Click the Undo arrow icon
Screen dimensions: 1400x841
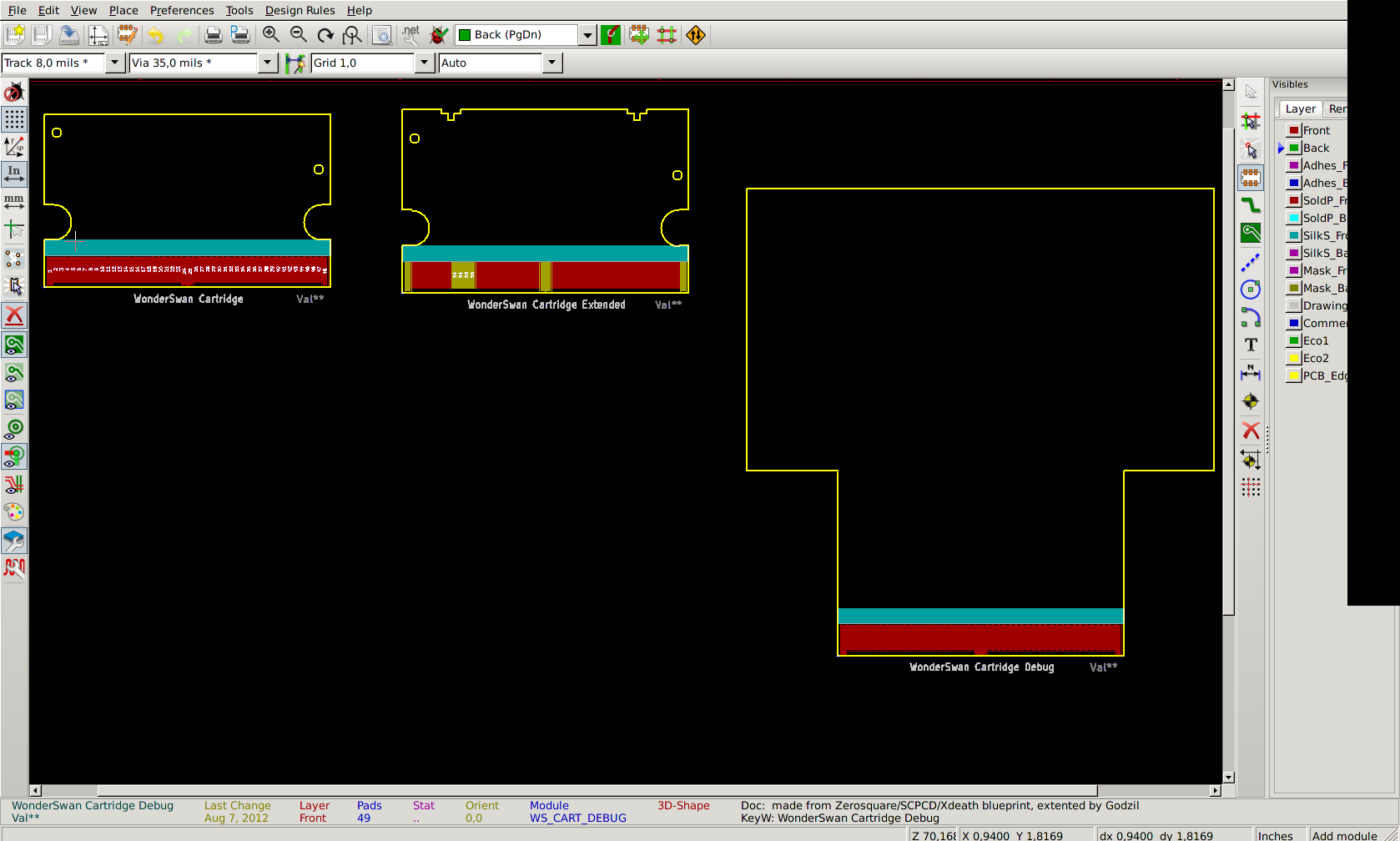click(156, 34)
